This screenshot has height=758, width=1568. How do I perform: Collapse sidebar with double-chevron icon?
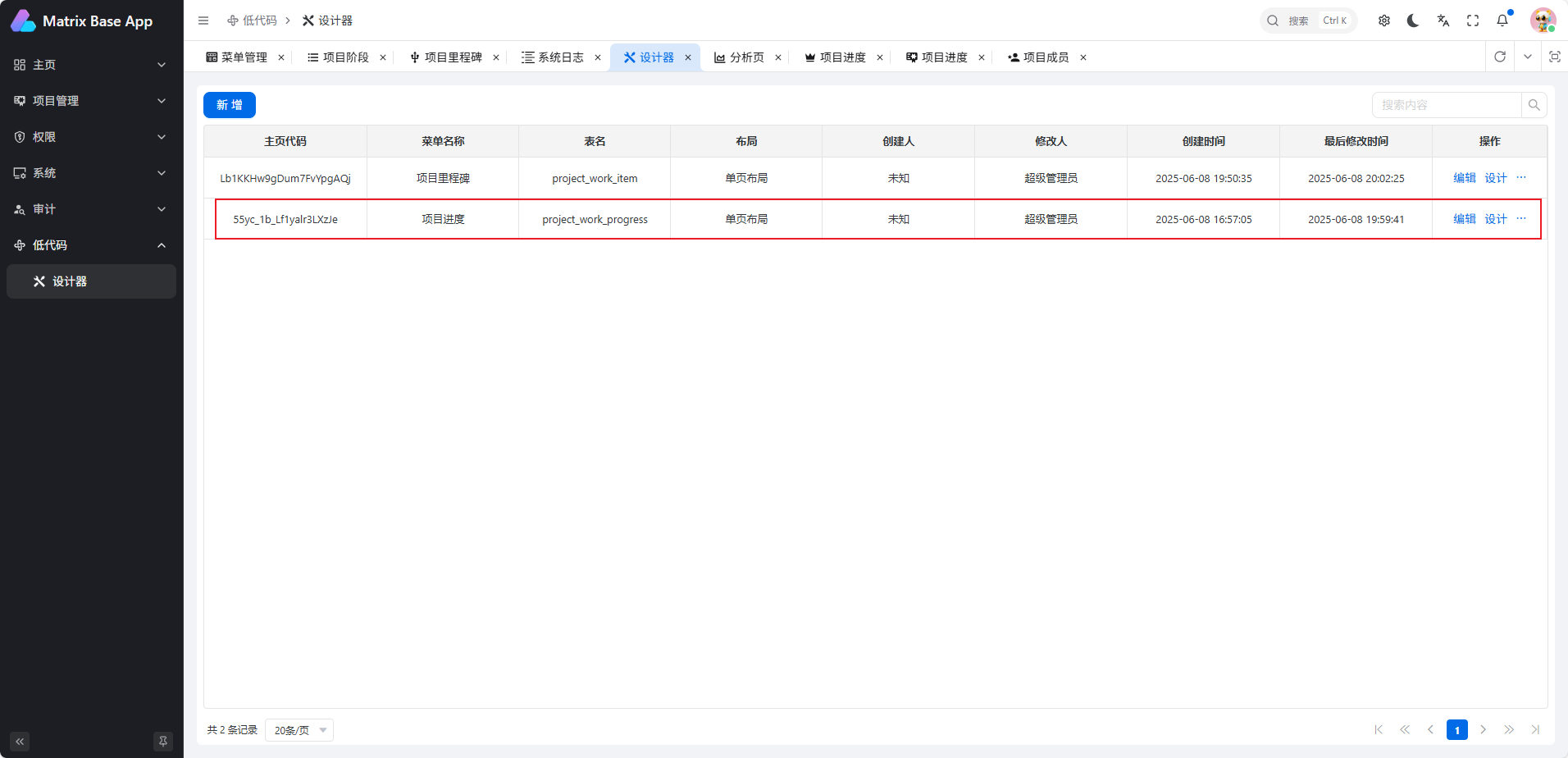point(20,742)
